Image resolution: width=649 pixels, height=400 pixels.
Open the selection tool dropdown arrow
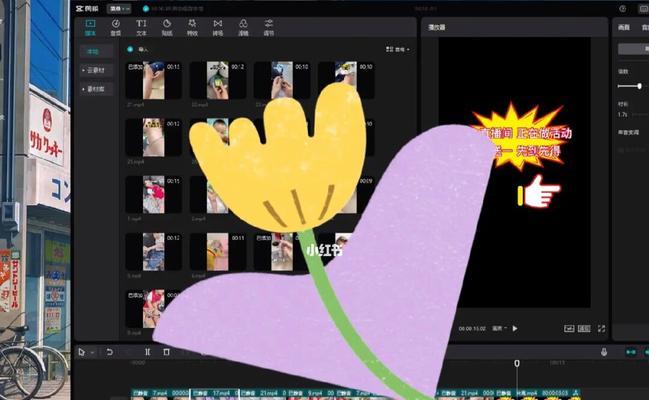click(x=92, y=352)
